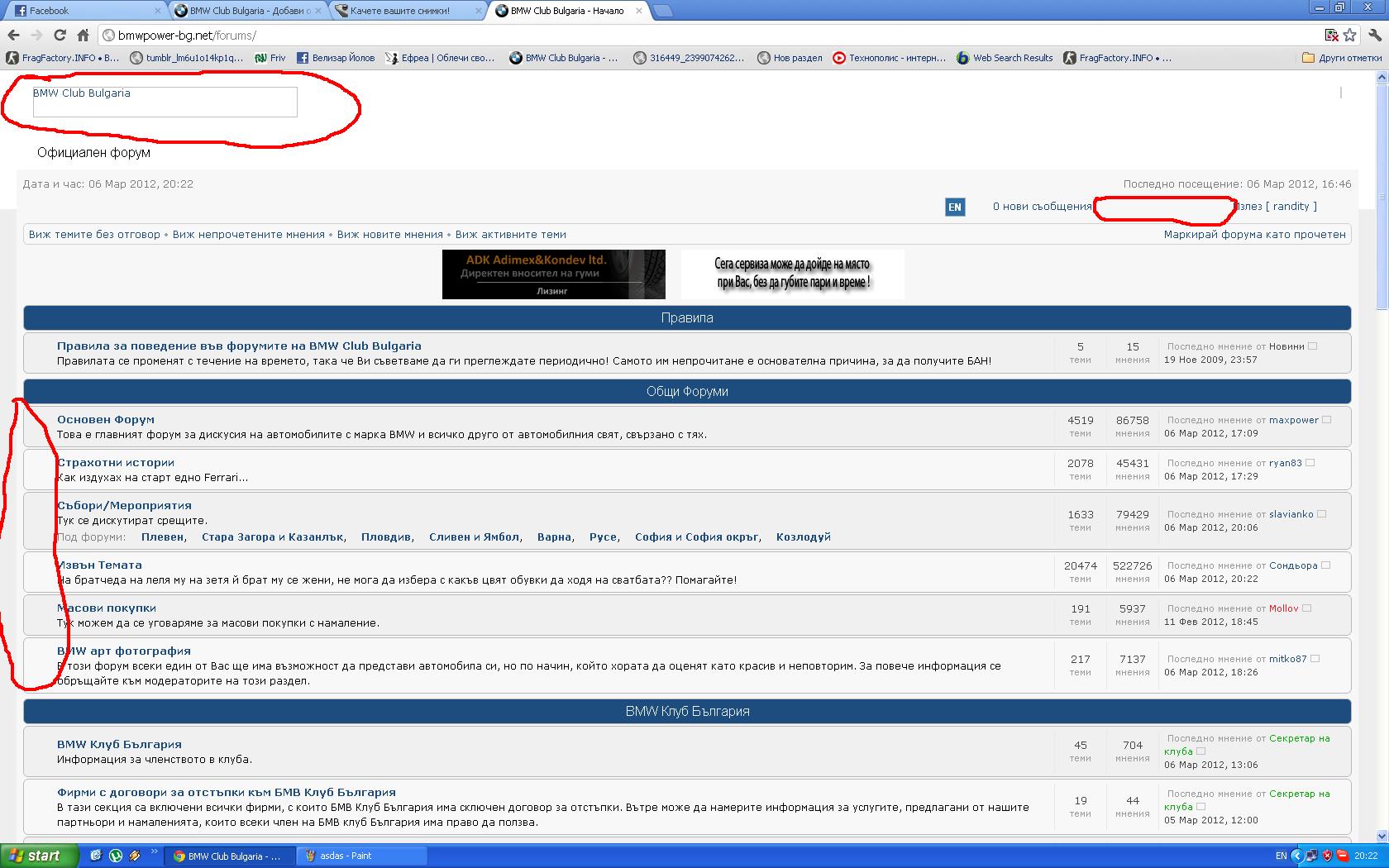The height and width of the screenshot is (868, 1389).
Task: Open the Chrome wrench settings menu
Action: coord(1375,36)
